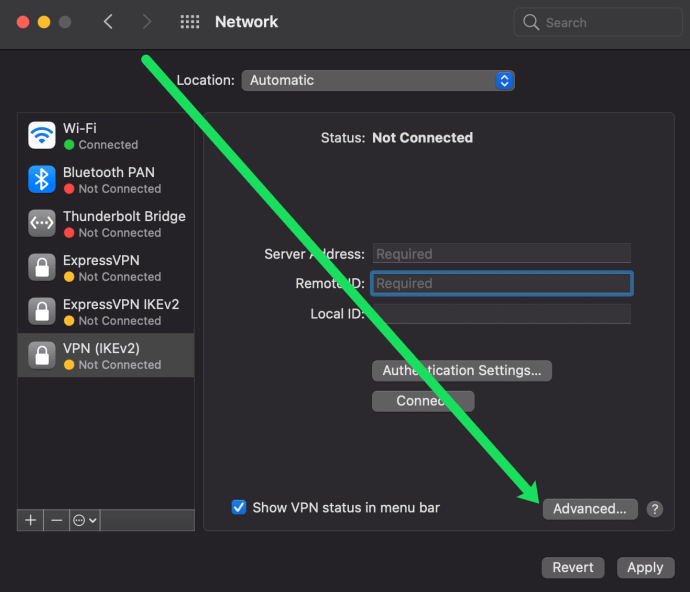Click the red close window button
The height and width of the screenshot is (592, 690).
(x=23, y=22)
